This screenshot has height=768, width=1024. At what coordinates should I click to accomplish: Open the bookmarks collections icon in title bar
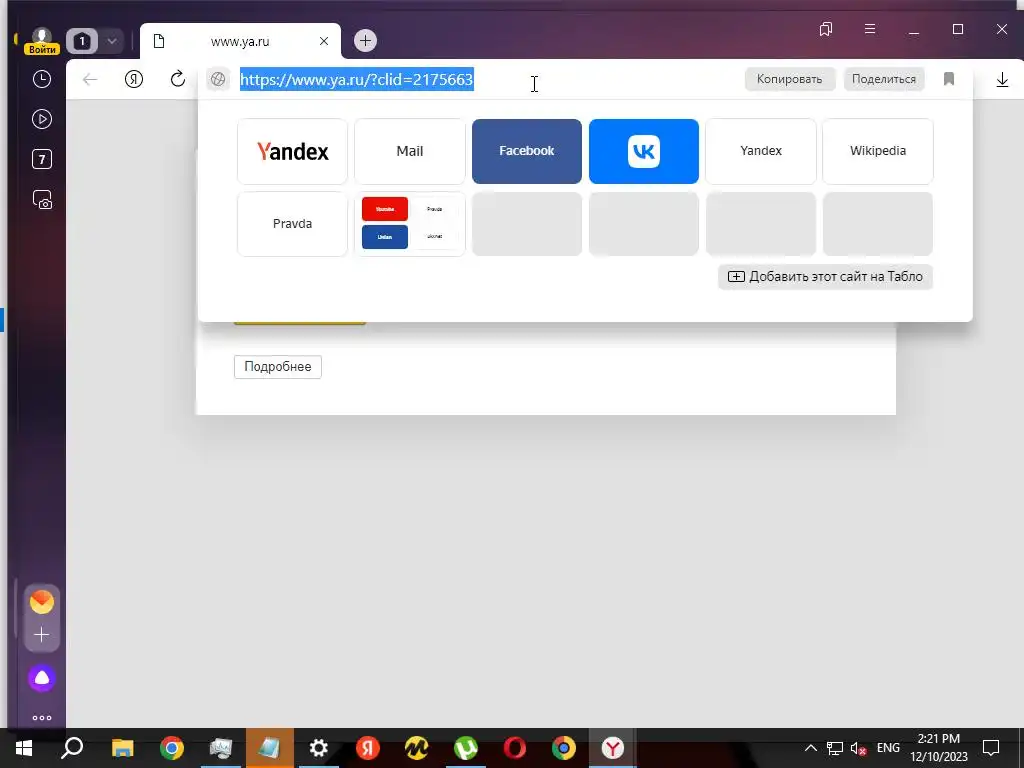tap(826, 29)
